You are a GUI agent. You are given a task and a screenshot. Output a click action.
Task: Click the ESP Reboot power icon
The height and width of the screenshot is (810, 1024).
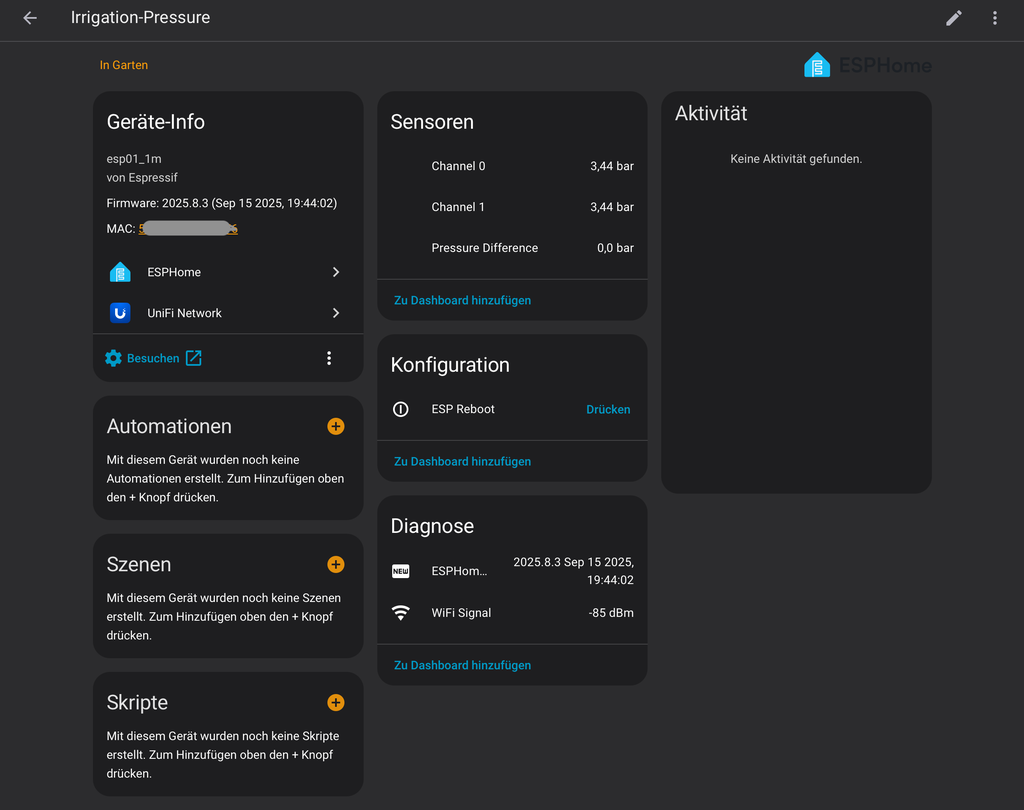tap(401, 409)
